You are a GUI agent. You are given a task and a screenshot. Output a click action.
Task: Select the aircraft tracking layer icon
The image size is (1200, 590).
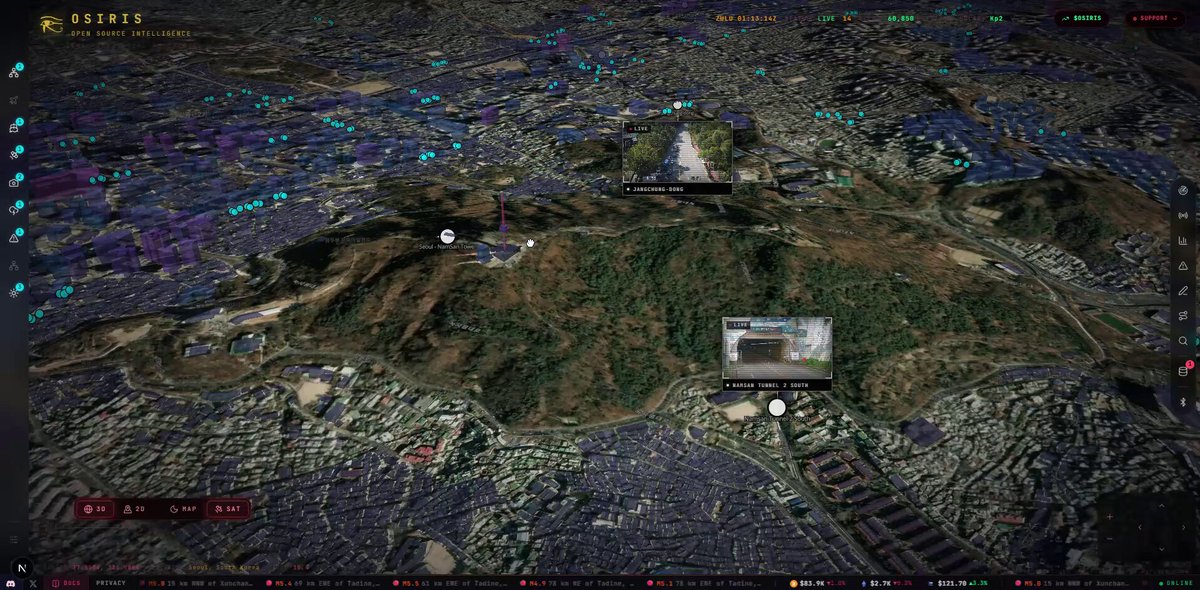click(14, 100)
